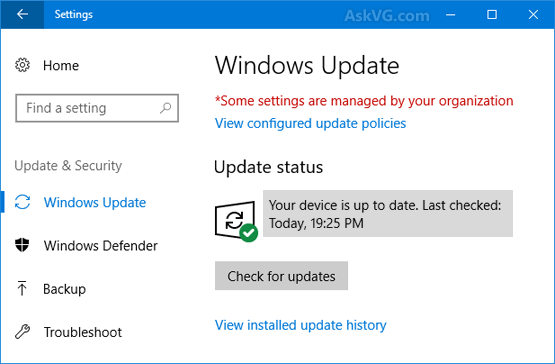
Task: Open the Home settings page
Action: [61, 66]
